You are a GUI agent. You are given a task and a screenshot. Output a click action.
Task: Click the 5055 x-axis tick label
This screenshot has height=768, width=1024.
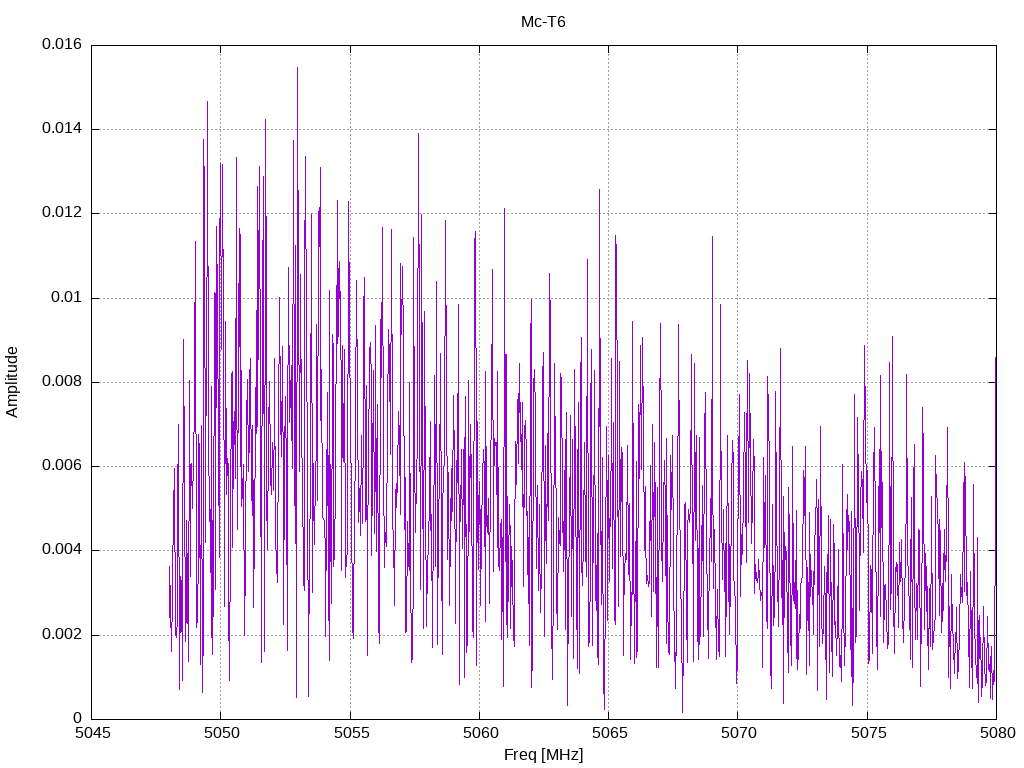pos(351,733)
